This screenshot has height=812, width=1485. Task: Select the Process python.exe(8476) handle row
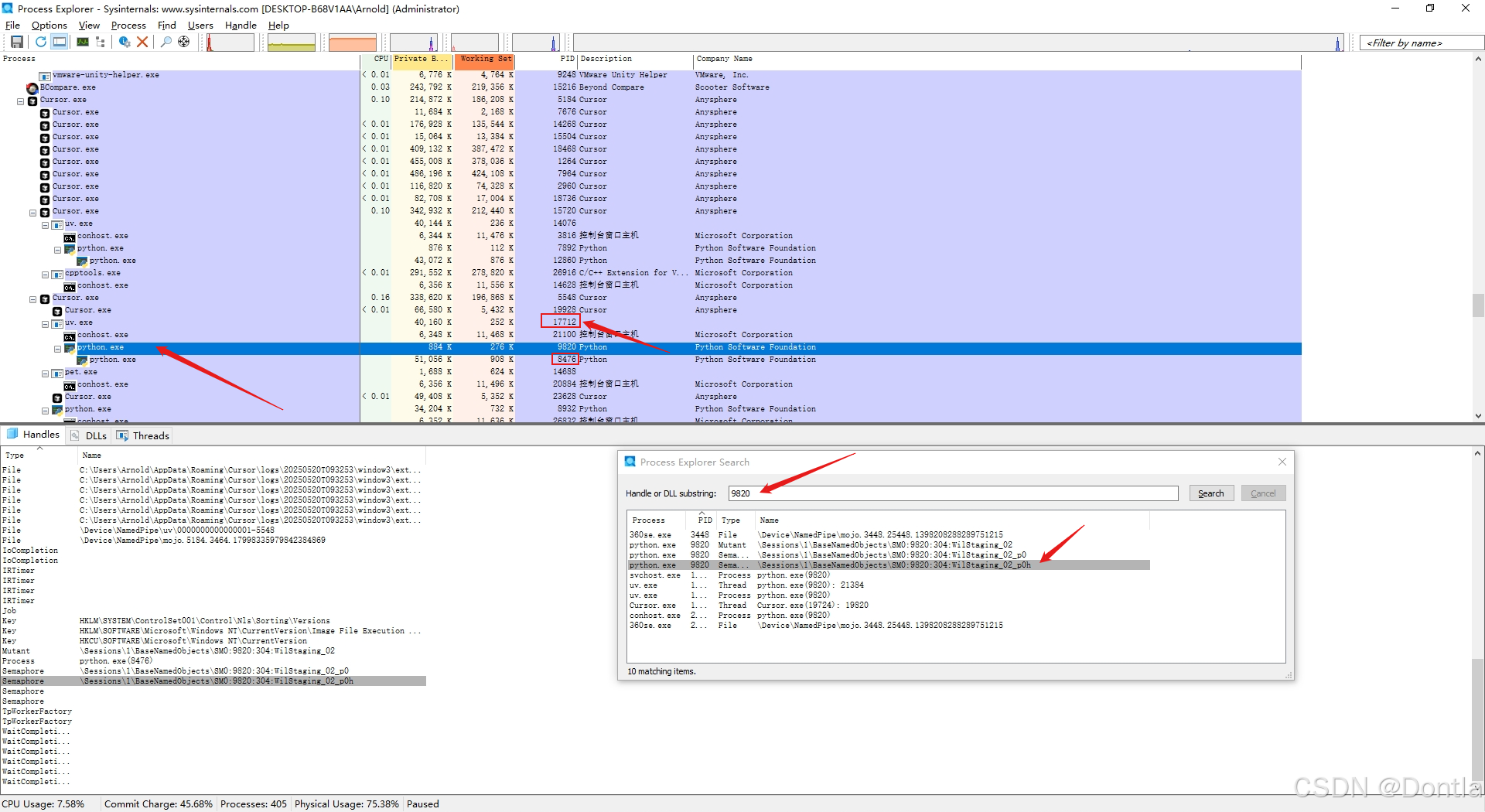tap(213, 661)
